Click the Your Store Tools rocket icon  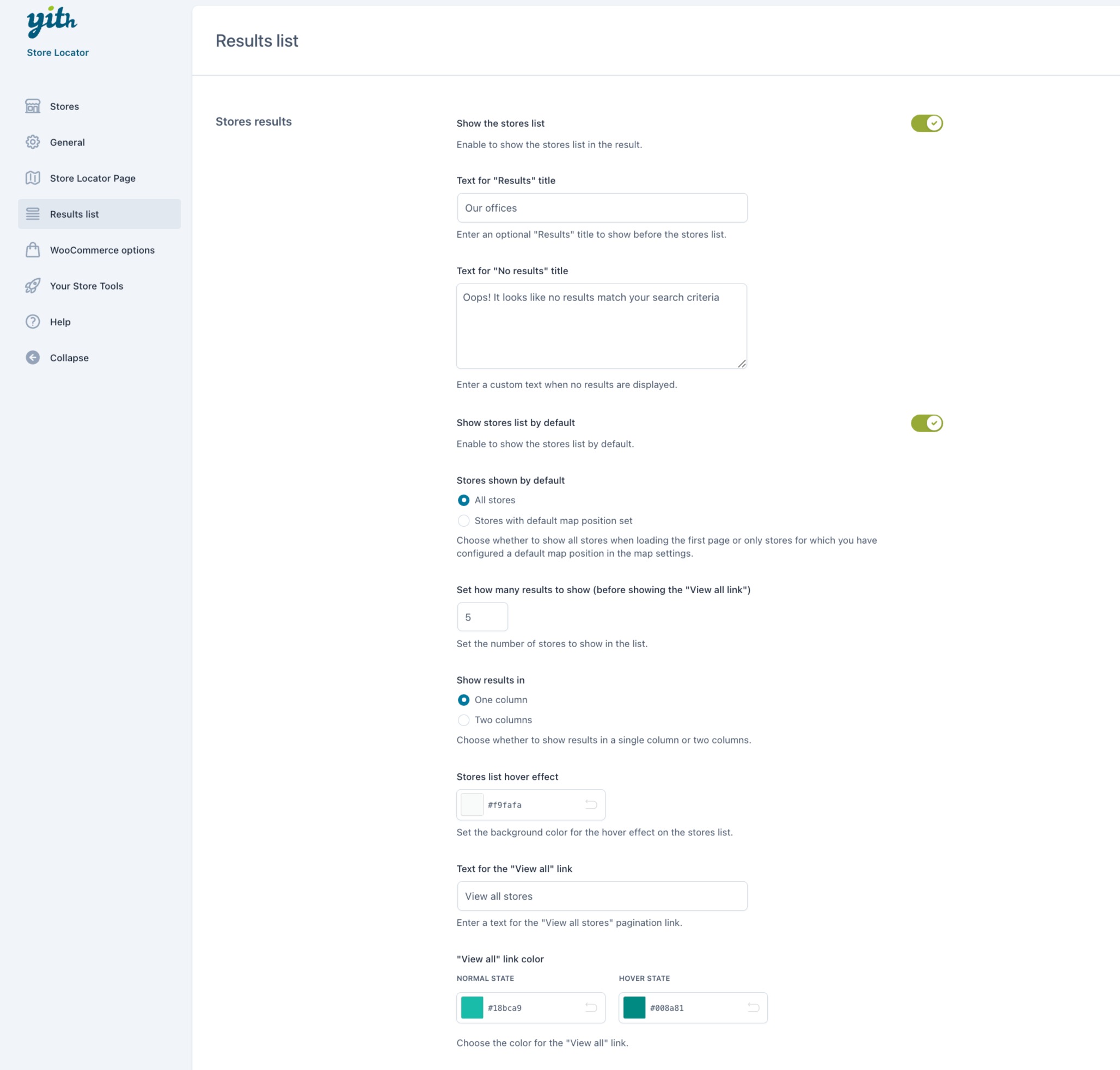pyautogui.click(x=33, y=286)
